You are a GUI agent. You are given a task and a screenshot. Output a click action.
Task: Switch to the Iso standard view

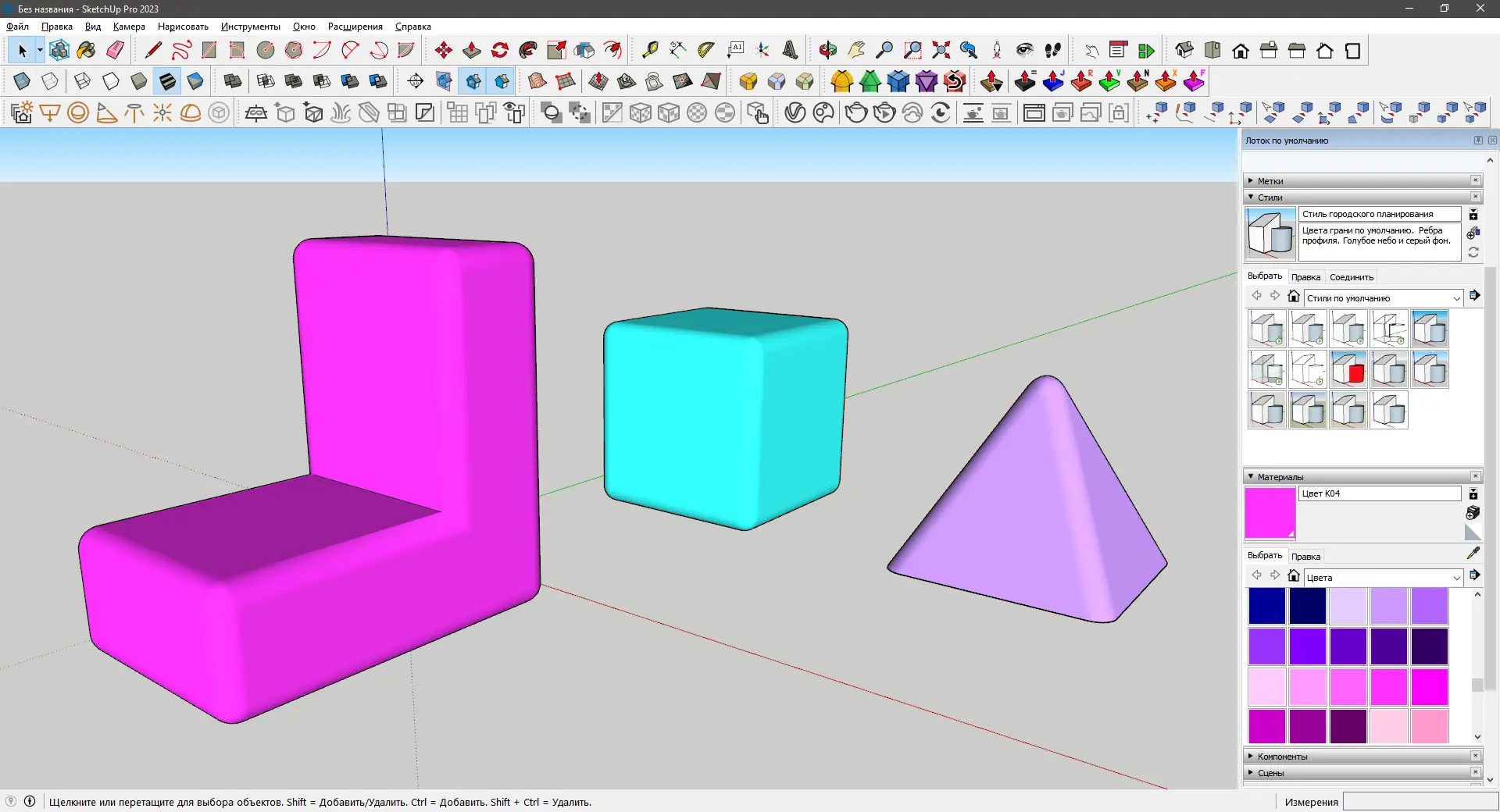click(1184, 51)
